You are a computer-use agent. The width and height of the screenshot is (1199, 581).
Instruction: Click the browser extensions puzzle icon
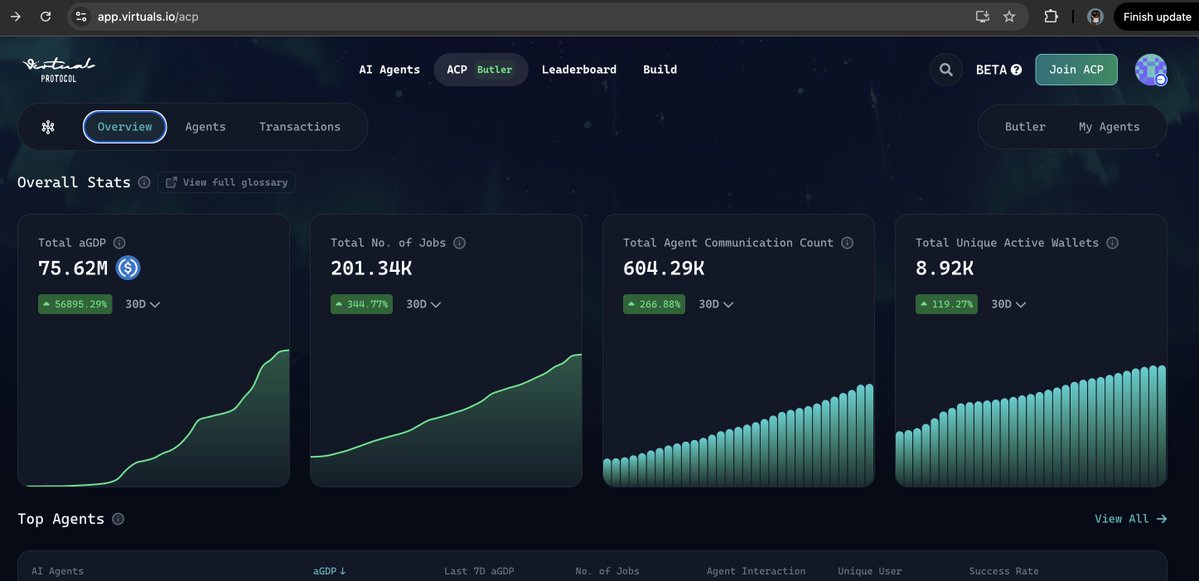[1051, 16]
